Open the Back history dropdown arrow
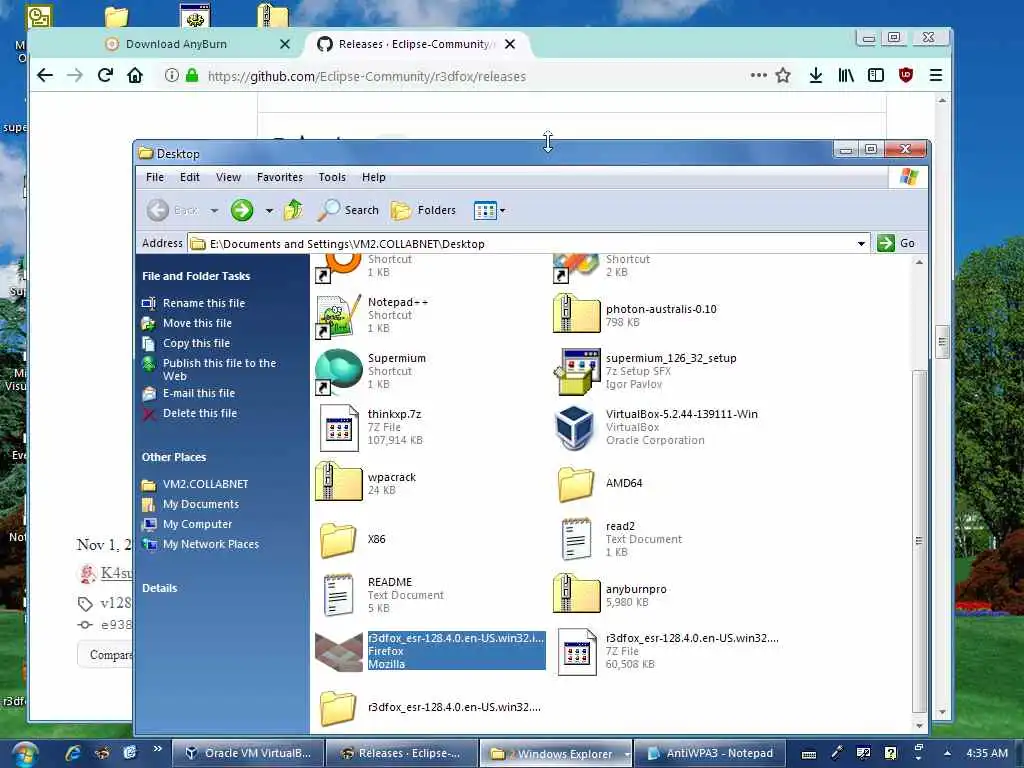This screenshot has width=1024, height=768. 214,211
